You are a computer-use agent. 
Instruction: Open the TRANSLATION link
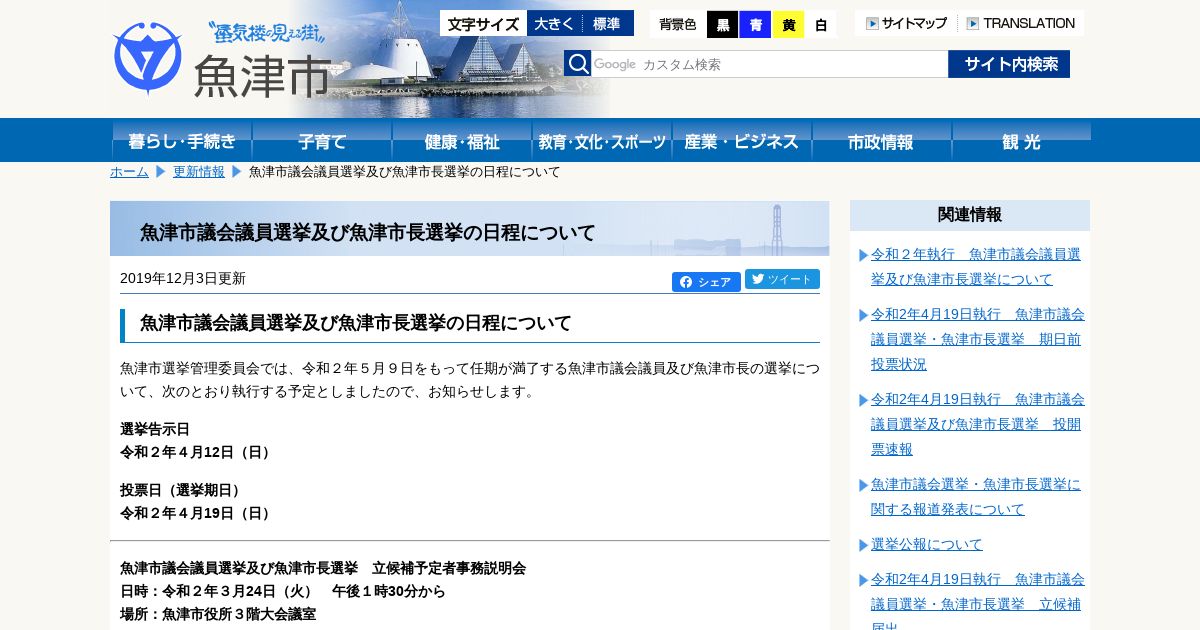pos(1021,23)
